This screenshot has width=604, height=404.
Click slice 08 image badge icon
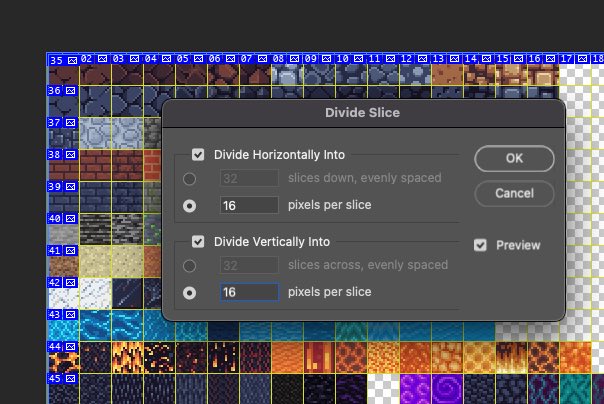[x=294, y=59]
